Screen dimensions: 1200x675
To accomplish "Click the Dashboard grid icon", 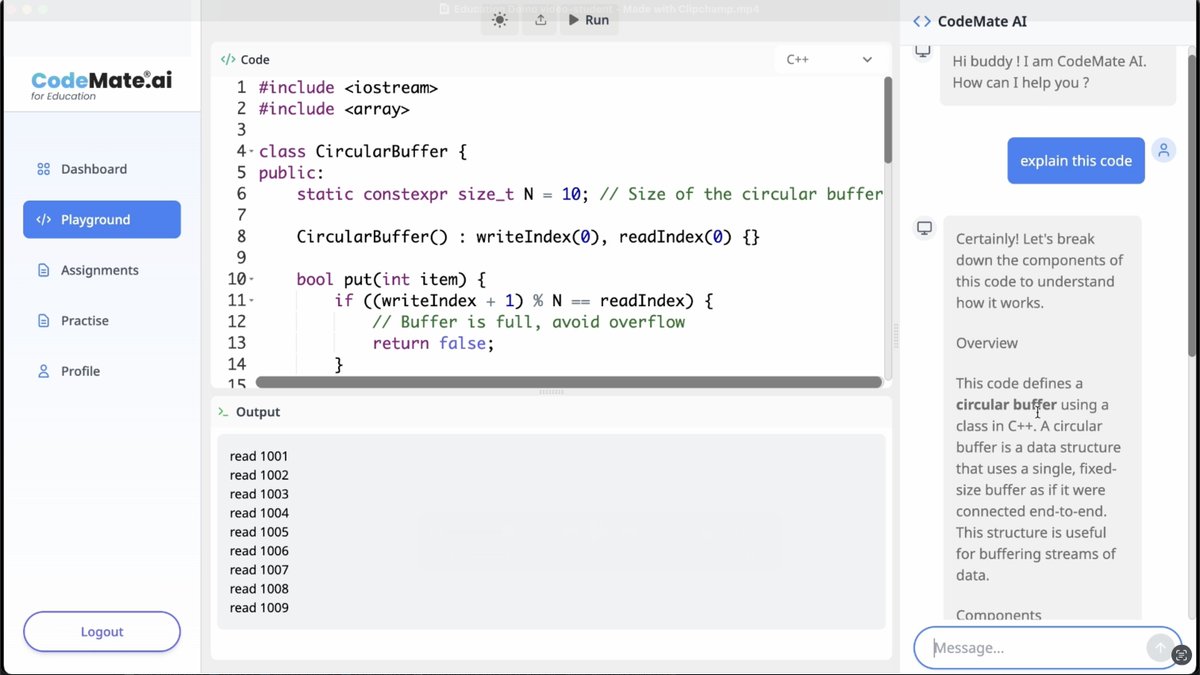I will pos(43,169).
